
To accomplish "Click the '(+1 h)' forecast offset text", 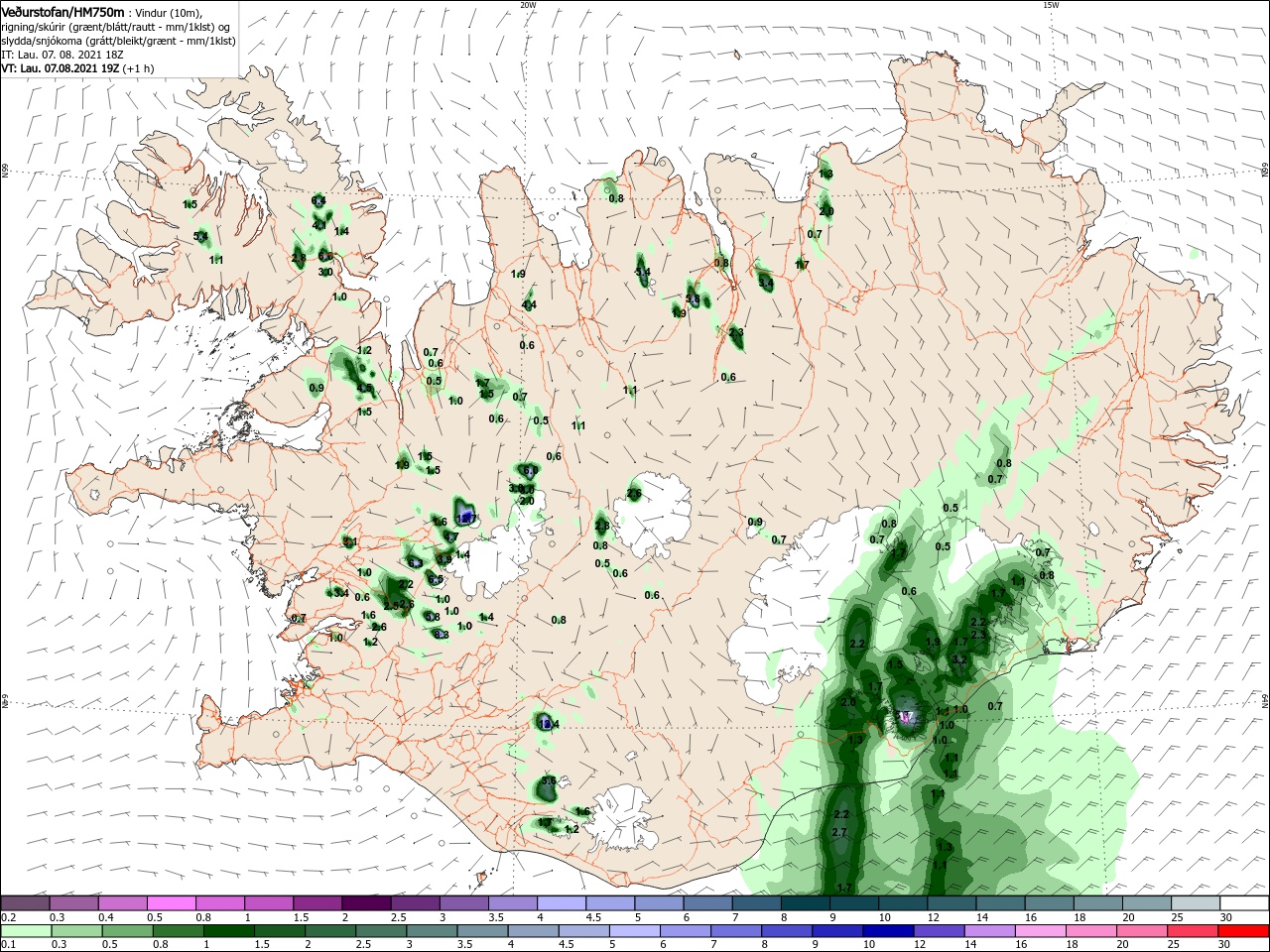I will [138, 68].
